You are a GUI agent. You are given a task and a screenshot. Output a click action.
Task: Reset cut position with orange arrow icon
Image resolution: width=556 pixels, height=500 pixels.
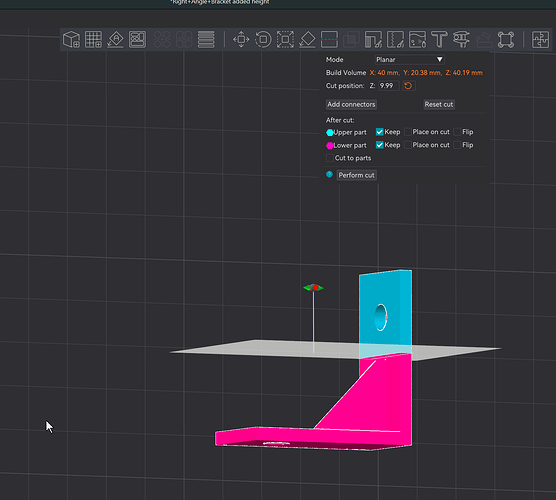[408, 86]
